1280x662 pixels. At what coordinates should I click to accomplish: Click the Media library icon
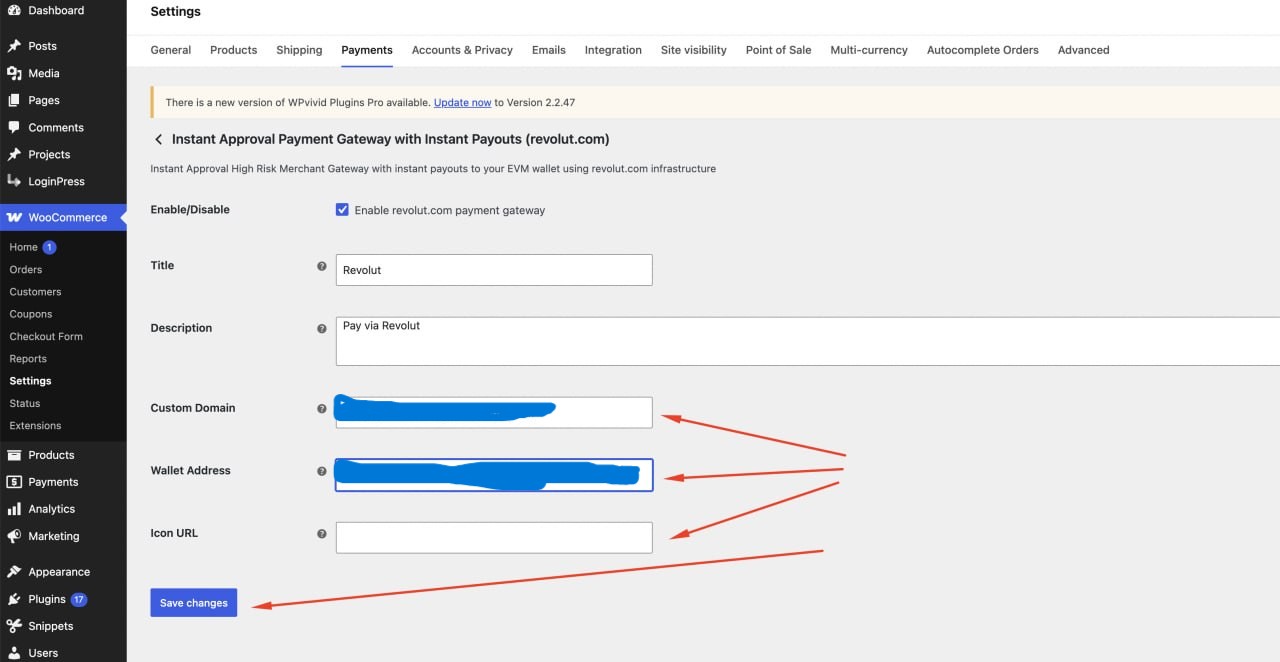[14, 73]
